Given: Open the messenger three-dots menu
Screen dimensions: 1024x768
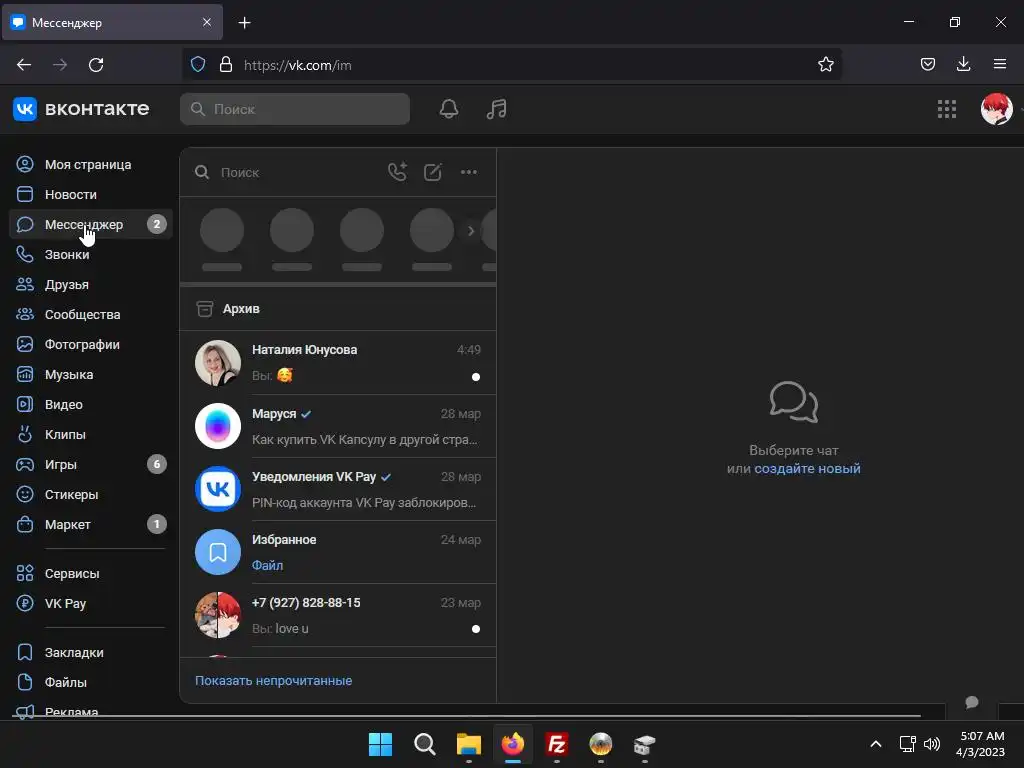Looking at the screenshot, I should tap(469, 172).
